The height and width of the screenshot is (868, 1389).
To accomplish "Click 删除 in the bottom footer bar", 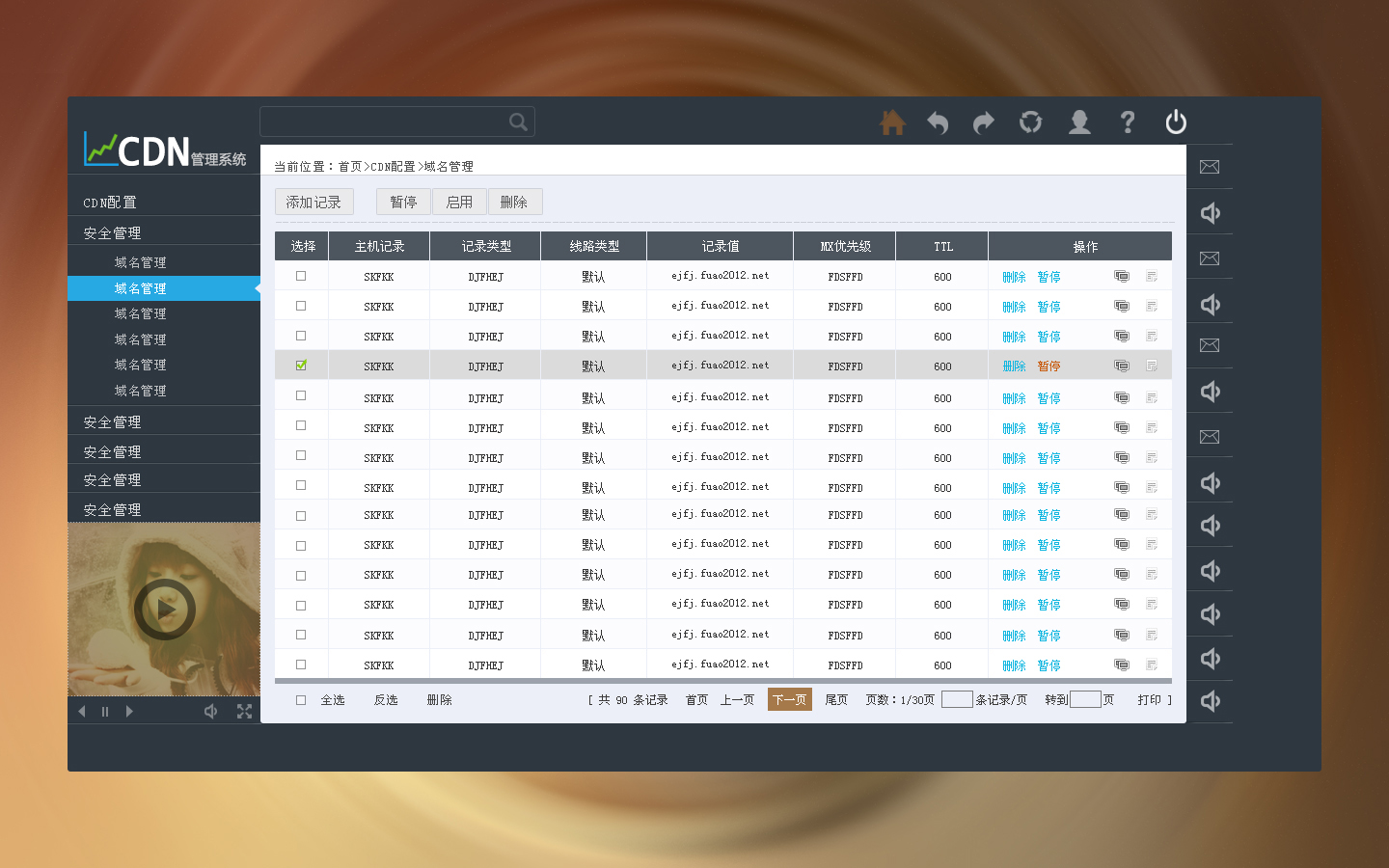I will [x=440, y=700].
